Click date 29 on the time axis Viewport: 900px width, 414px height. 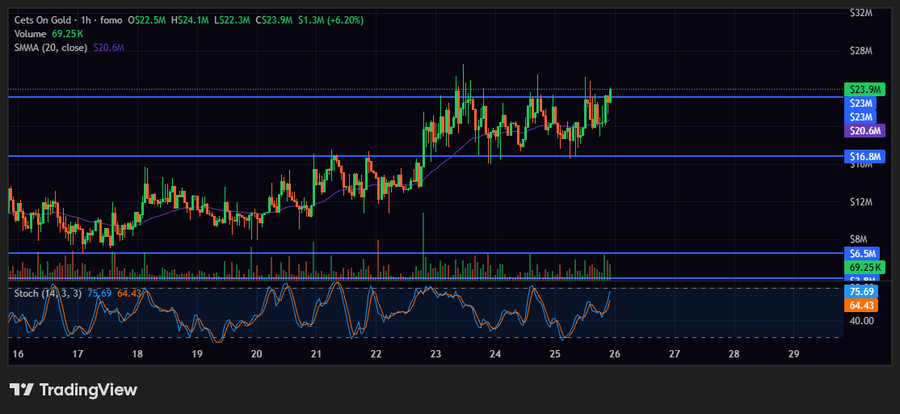pyautogui.click(x=794, y=354)
